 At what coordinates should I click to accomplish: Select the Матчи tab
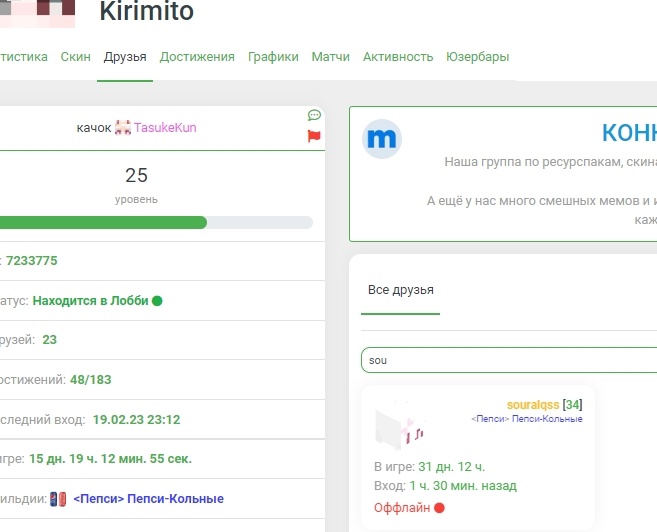pos(330,57)
